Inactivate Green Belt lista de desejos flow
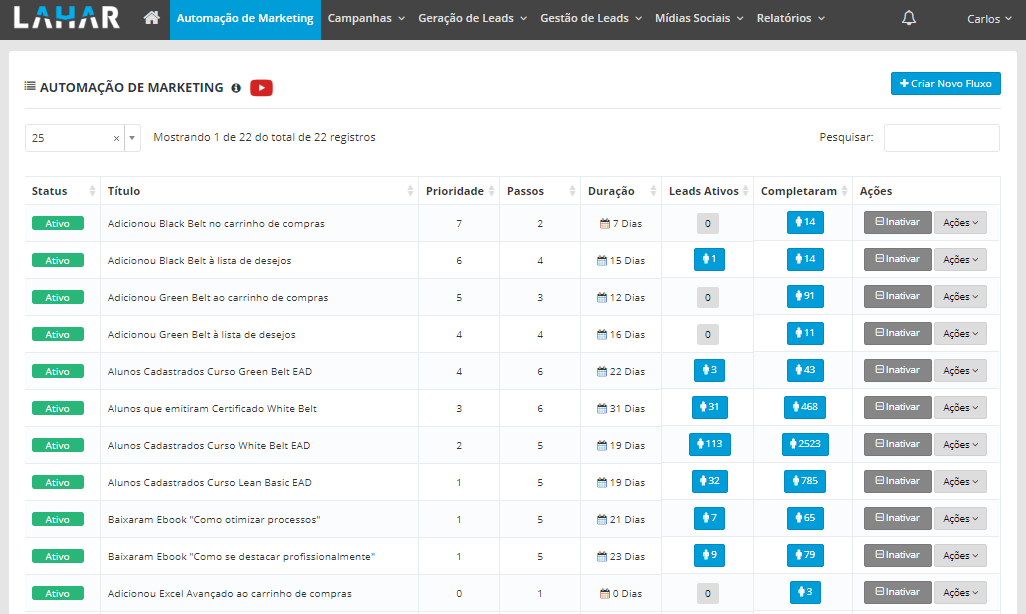This screenshot has width=1026, height=614. tap(898, 333)
